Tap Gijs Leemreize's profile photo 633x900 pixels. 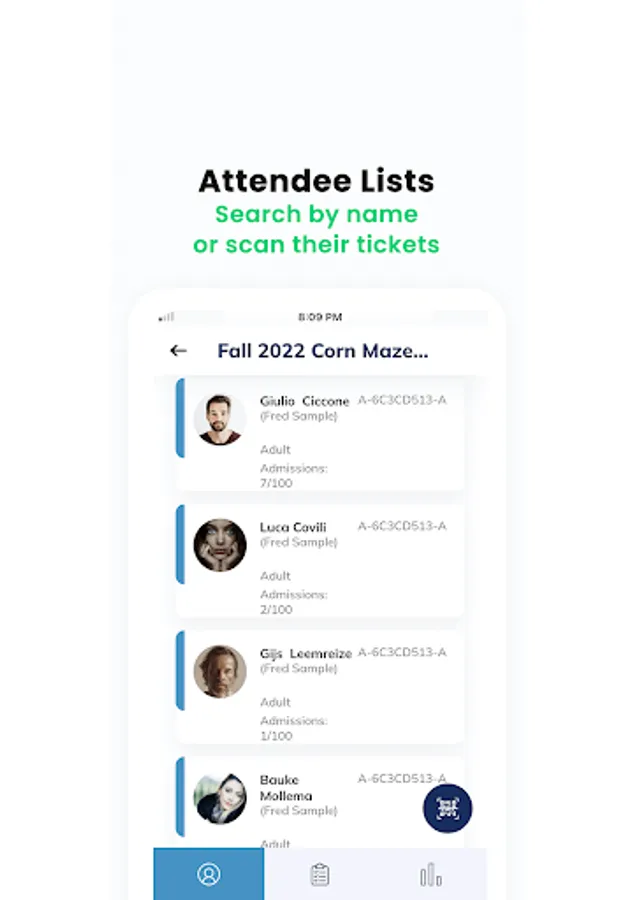tap(220, 672)
